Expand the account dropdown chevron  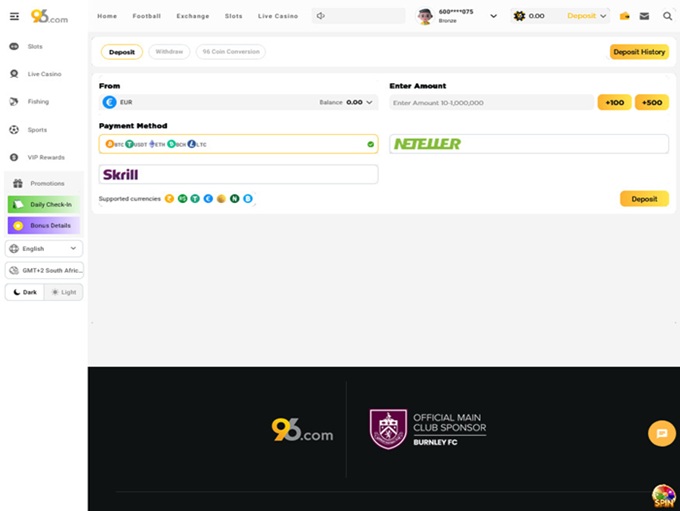click(494, 16)
